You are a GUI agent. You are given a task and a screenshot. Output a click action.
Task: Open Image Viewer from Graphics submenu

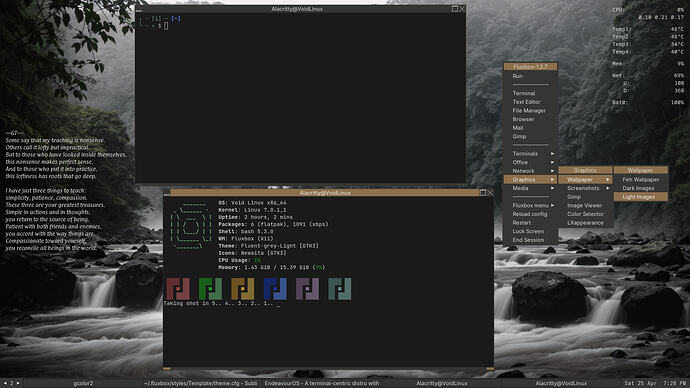pos(585,205)
